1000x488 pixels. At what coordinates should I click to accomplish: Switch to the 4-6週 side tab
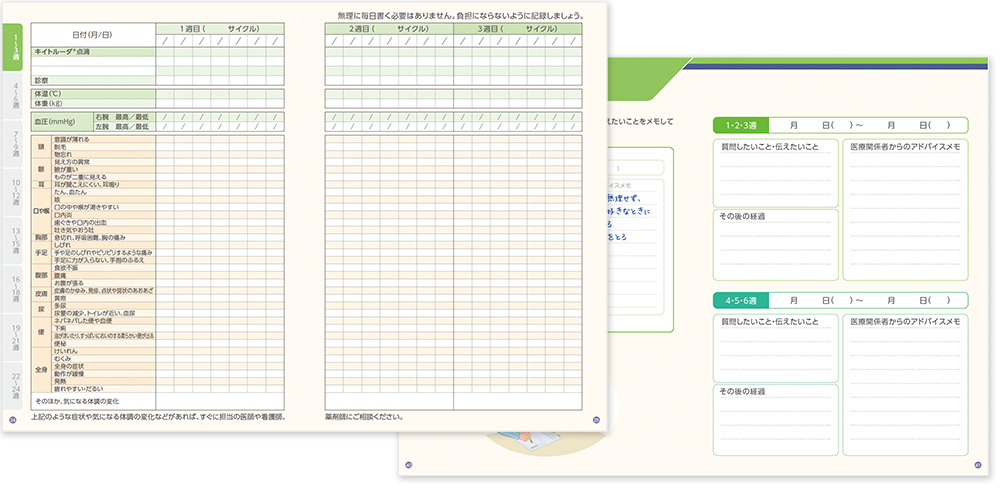(x=14, y=100)
